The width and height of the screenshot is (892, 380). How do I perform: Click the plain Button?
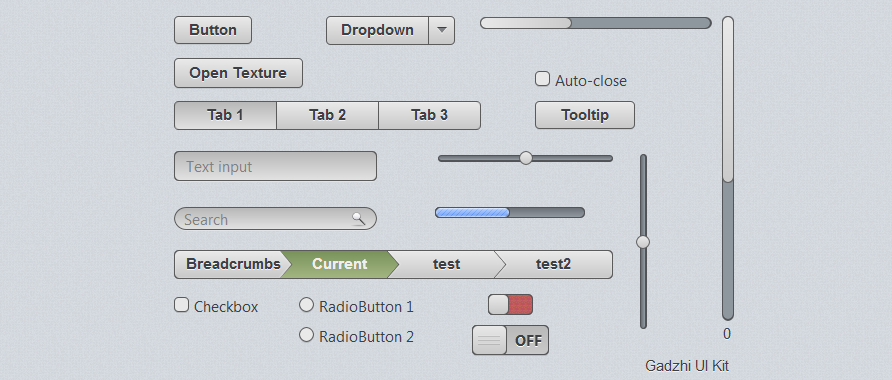pos(213,30)
